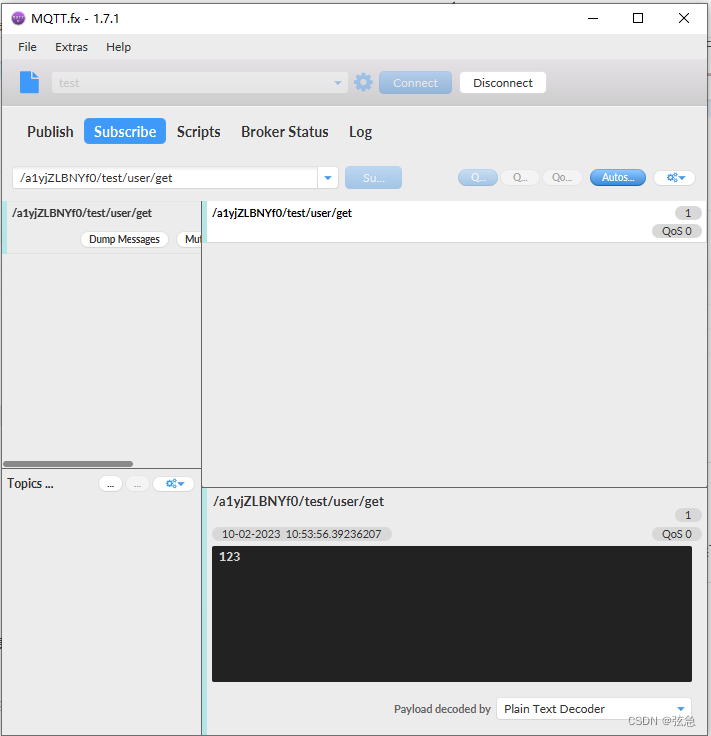Click the Disconnect button
The width and height of the screenshot is (711, 736).
click(503, 83)
